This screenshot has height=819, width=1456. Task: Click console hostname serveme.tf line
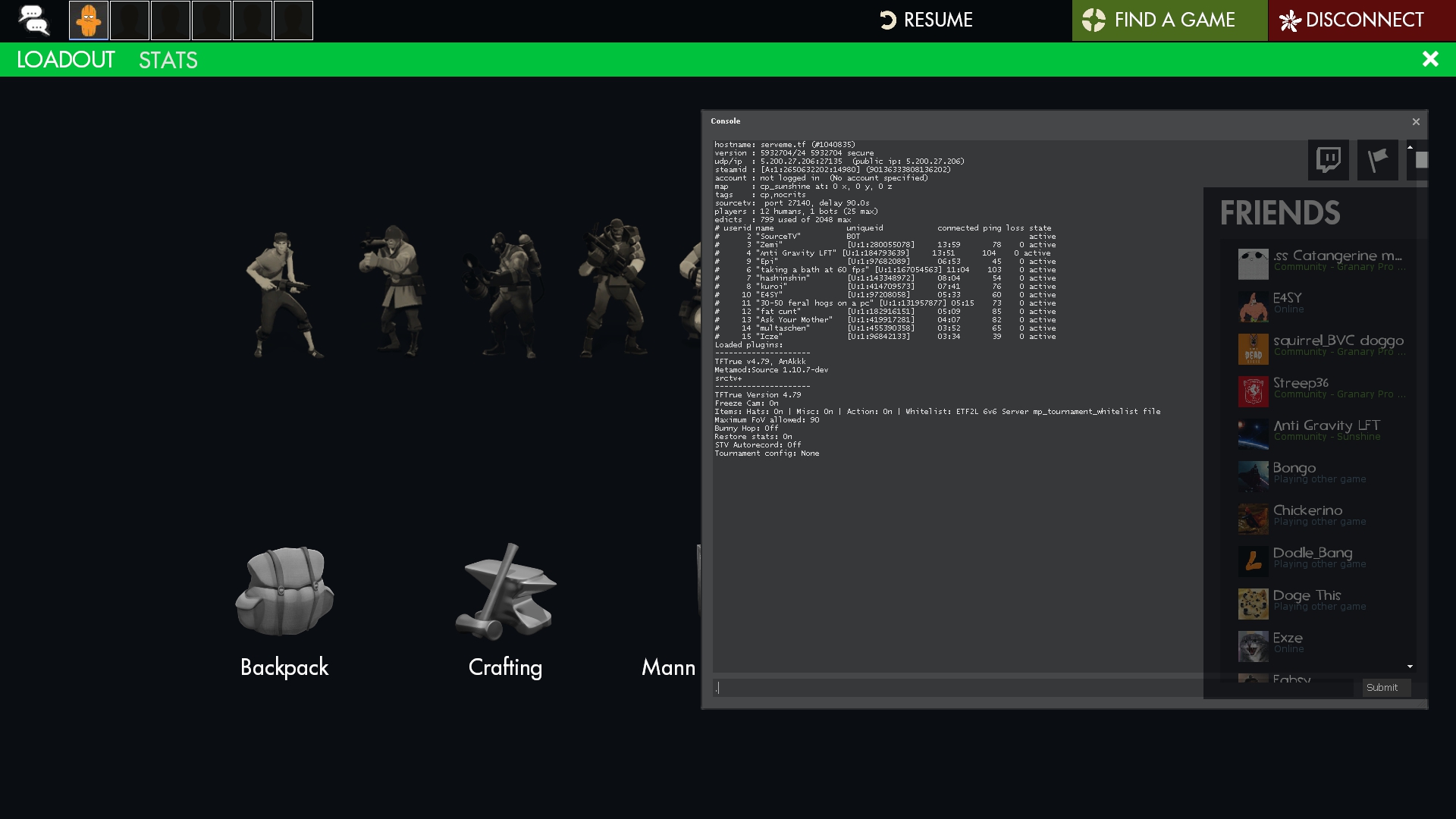coord(785,145)
